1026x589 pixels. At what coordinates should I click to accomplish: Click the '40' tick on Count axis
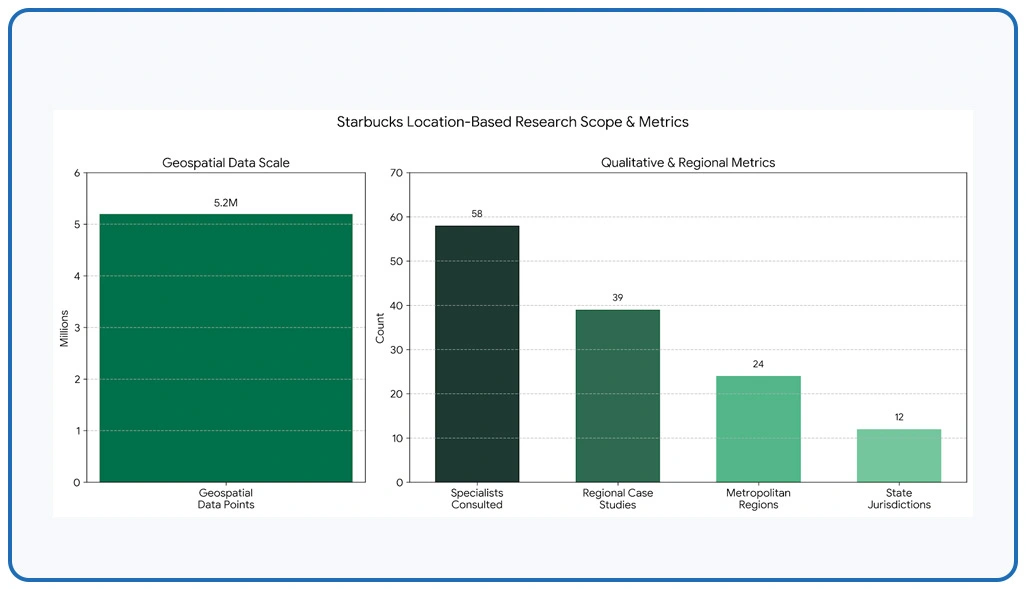tap(397, 306)
